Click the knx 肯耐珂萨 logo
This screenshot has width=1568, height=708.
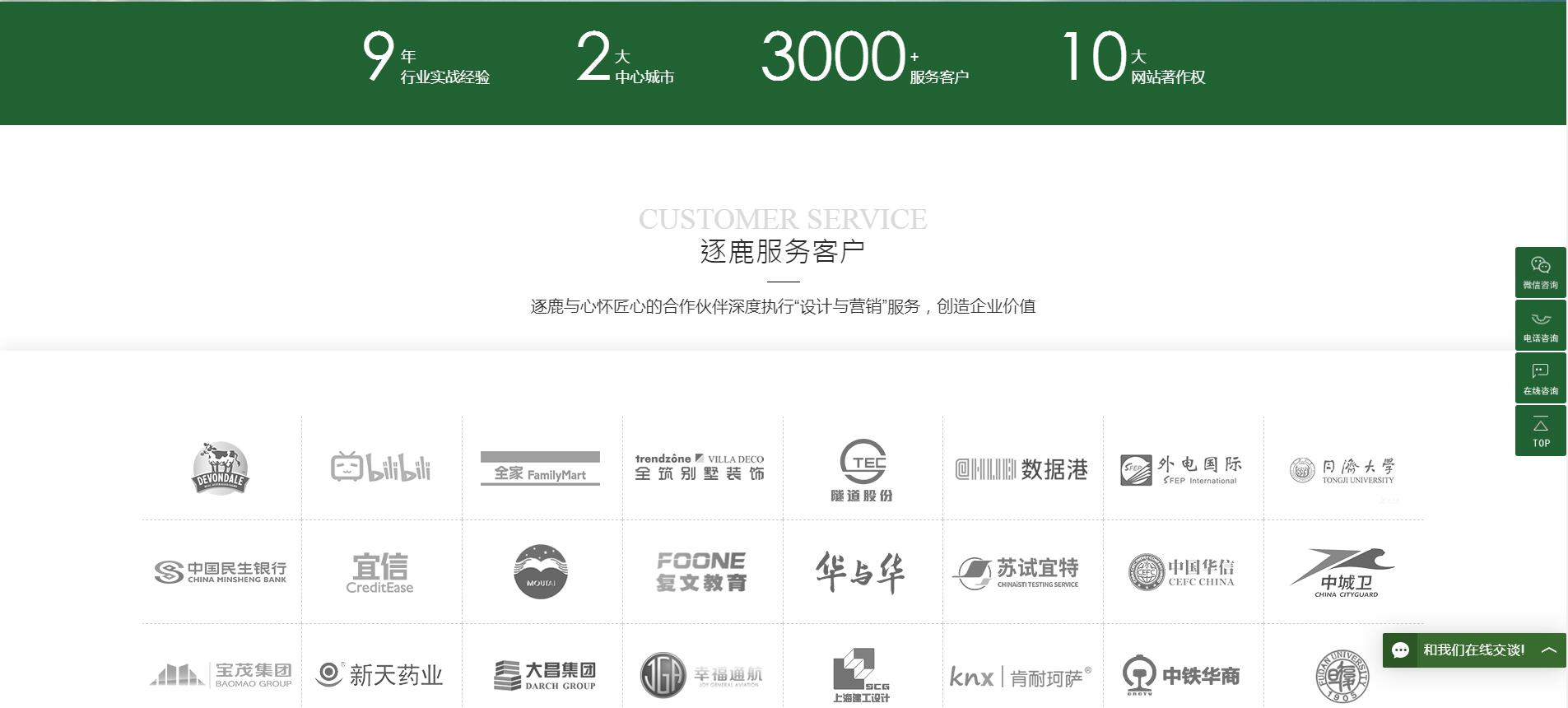pos(1021,677)
